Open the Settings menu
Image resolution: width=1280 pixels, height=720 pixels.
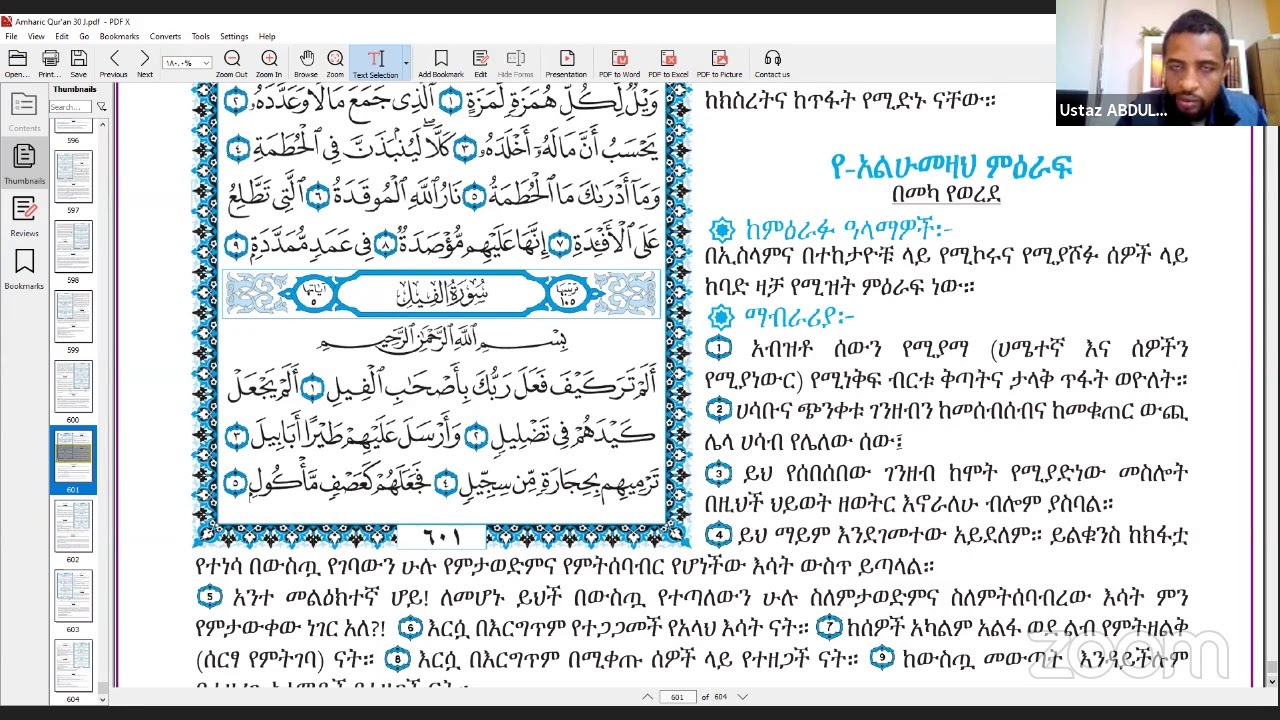[x=234, y=36]
